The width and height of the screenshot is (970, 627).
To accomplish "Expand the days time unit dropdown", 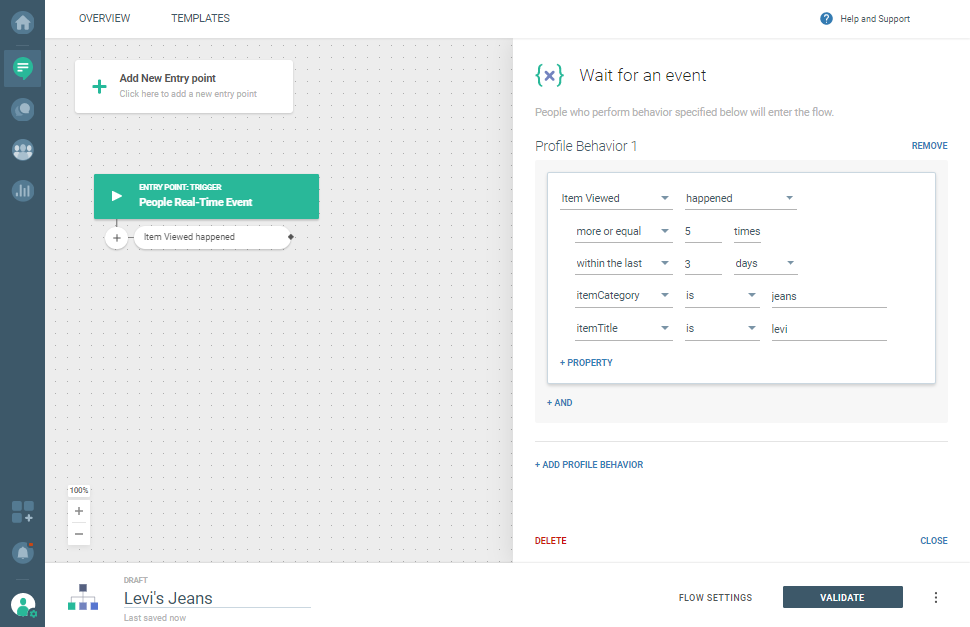I will [x=765, y=264].
